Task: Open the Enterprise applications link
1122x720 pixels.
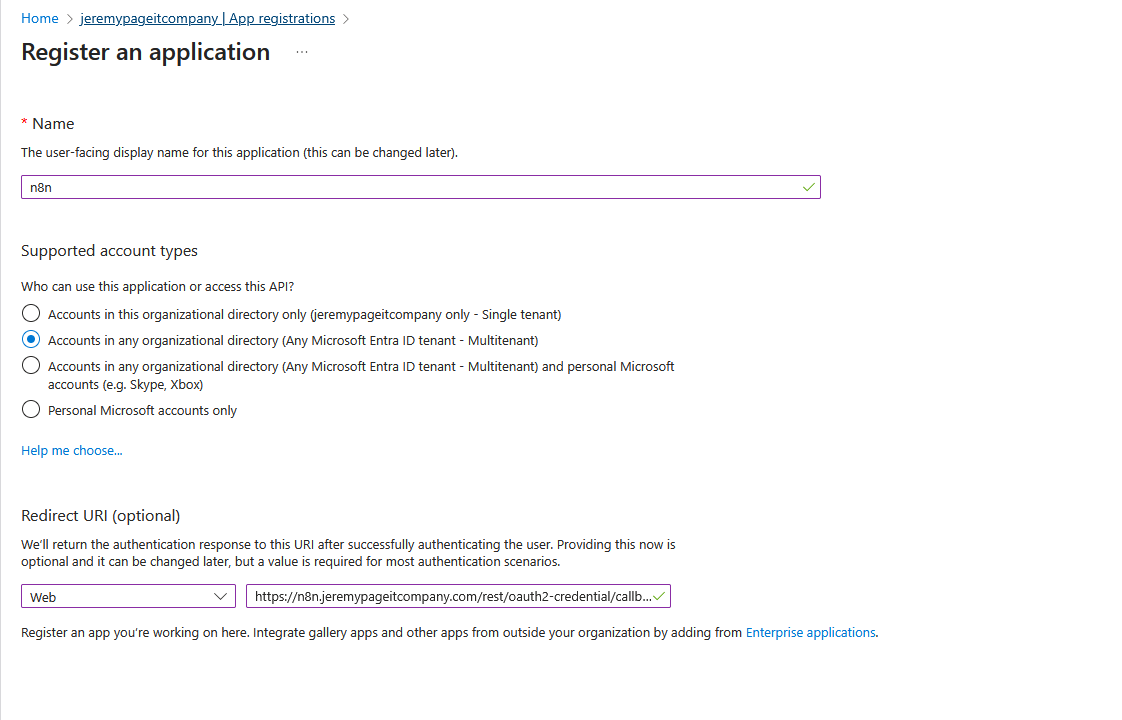Action: 810,633
